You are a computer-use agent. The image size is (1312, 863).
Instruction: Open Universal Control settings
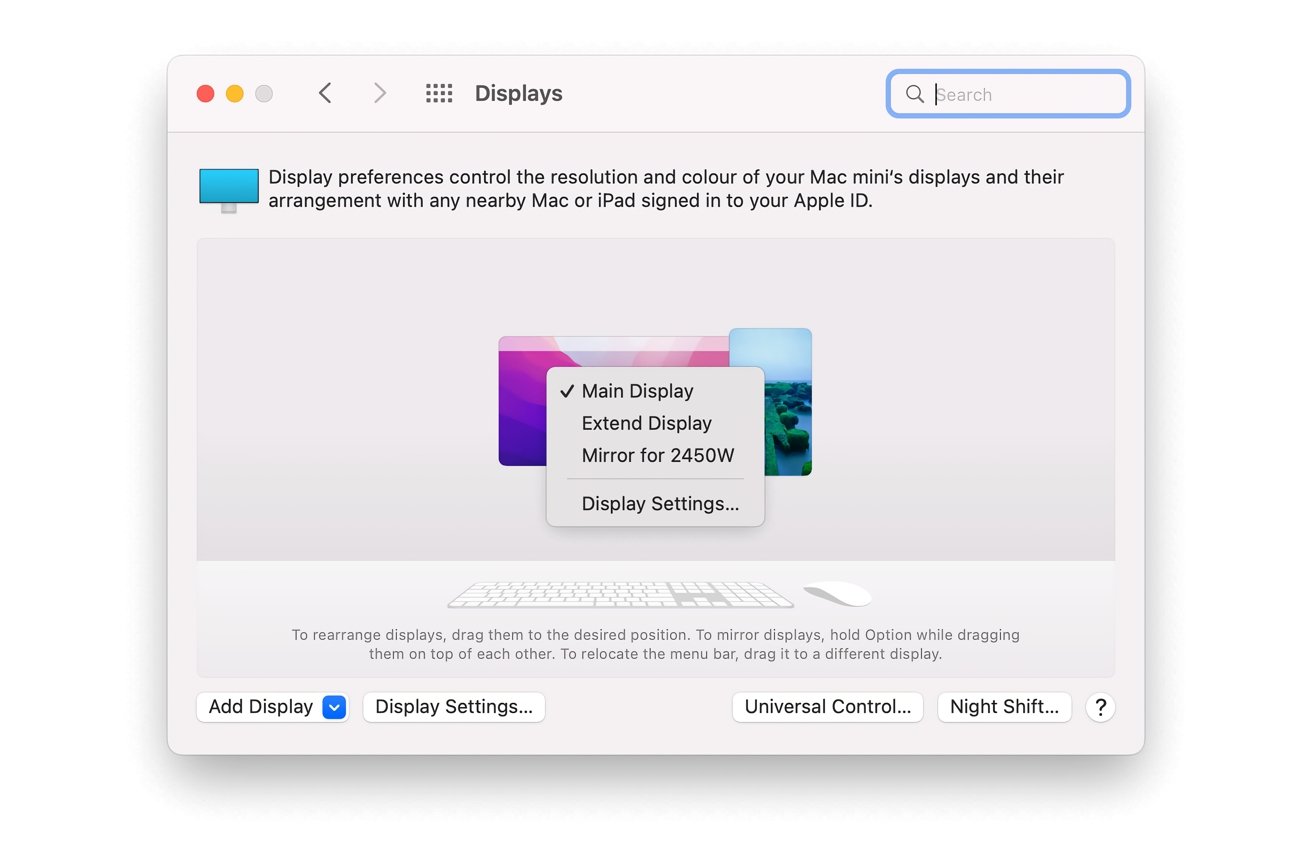click(x=827, y=707)
